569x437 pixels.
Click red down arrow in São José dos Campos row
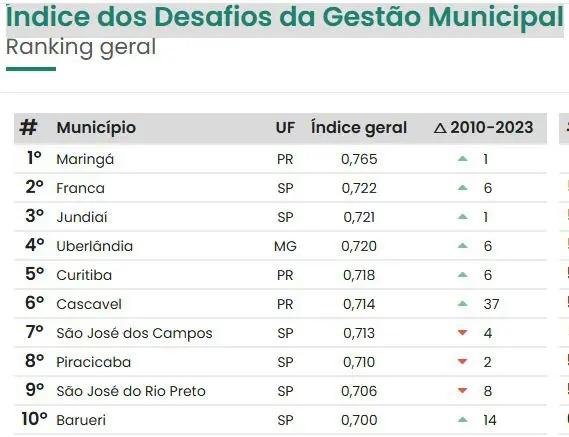pyautogui.click(x=463, y=332)
